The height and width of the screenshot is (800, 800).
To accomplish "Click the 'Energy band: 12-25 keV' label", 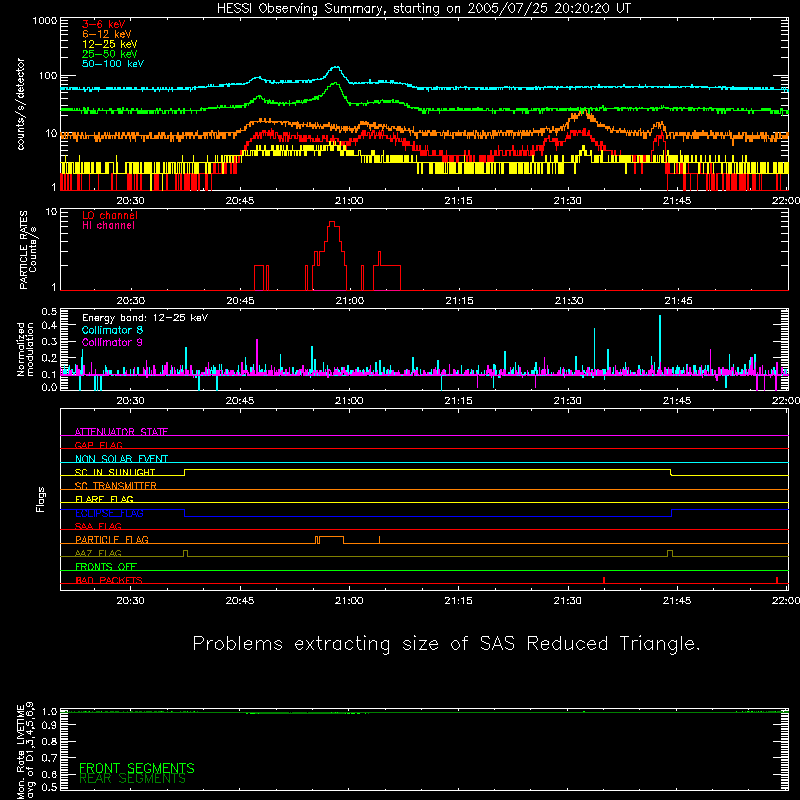I will pyautogui.click(x=145, y=318).
